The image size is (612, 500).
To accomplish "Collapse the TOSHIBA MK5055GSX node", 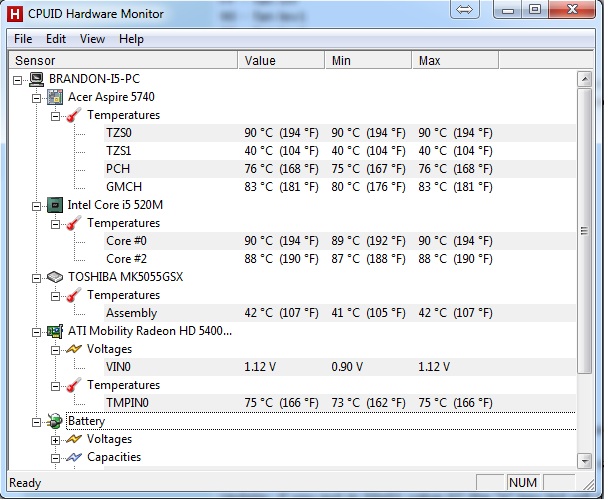I will [36, 278].
